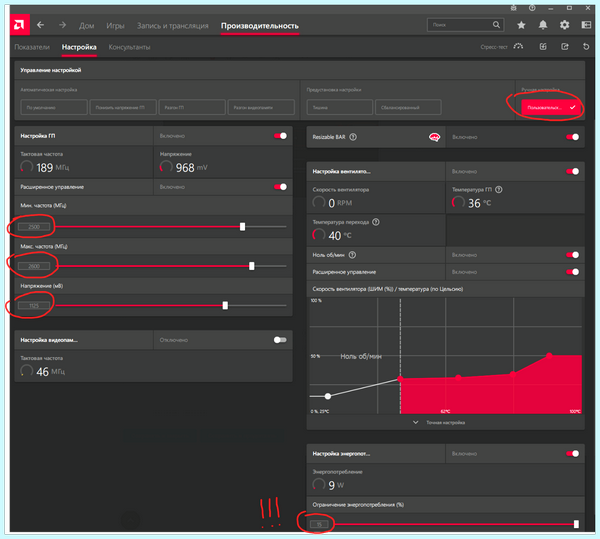Toggle the sidebar panel layout icon
This screenshot has height=539, width=600.
pyautogui.click(x=586, y=25)
